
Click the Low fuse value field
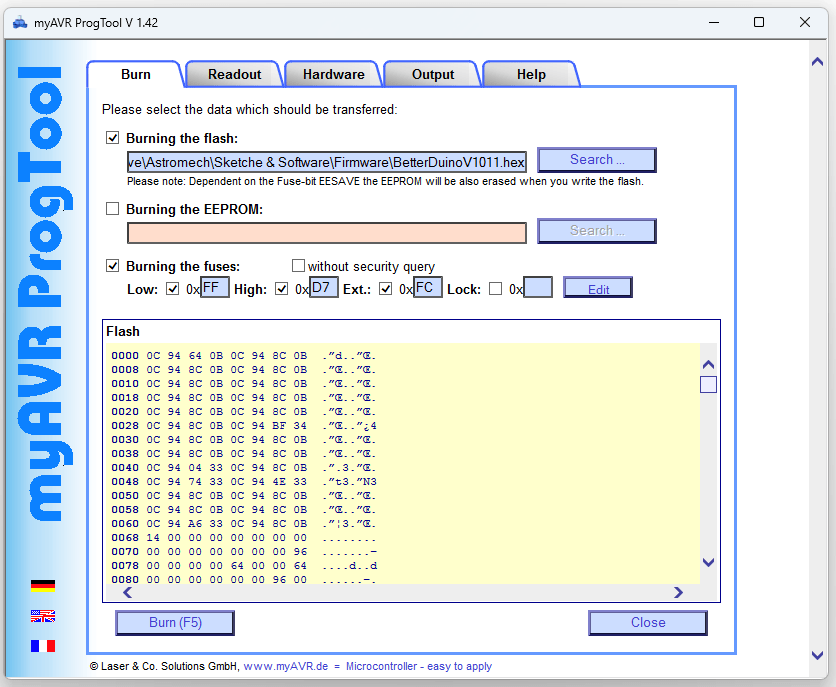click(215, 288)
